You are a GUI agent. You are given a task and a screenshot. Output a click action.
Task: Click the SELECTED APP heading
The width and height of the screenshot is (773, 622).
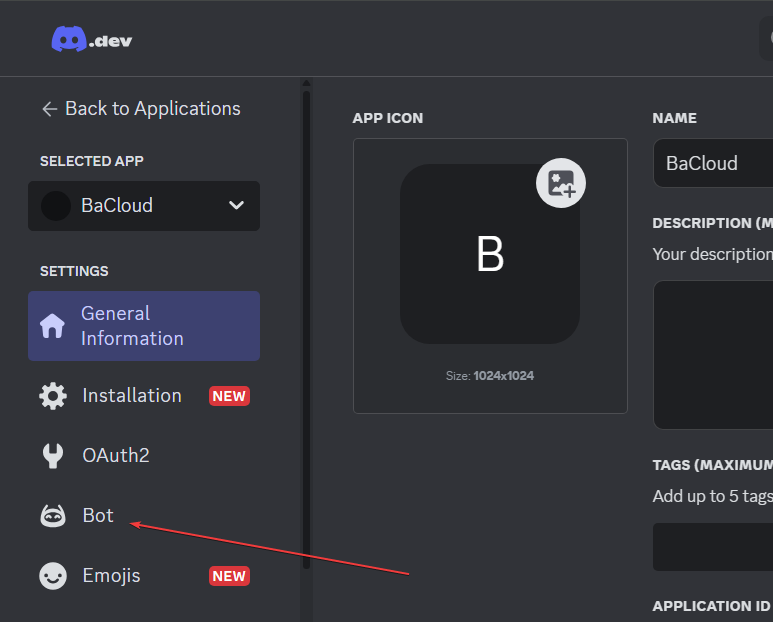[x=92, y=161]
